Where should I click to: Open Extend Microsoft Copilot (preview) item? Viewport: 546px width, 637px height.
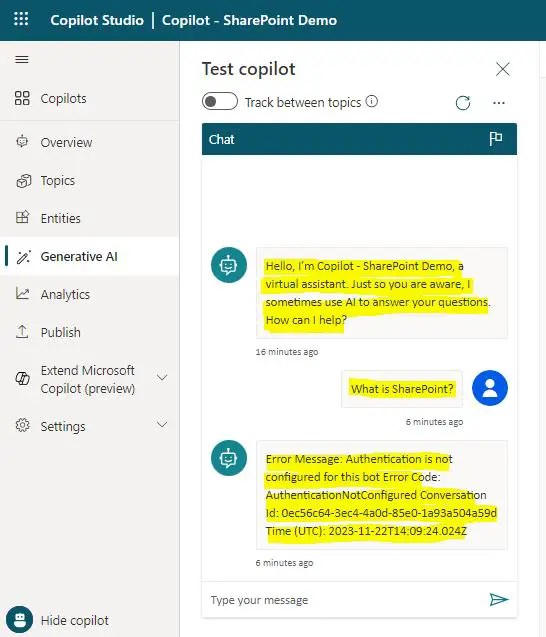pyautogui.click(x=89, y=379)
